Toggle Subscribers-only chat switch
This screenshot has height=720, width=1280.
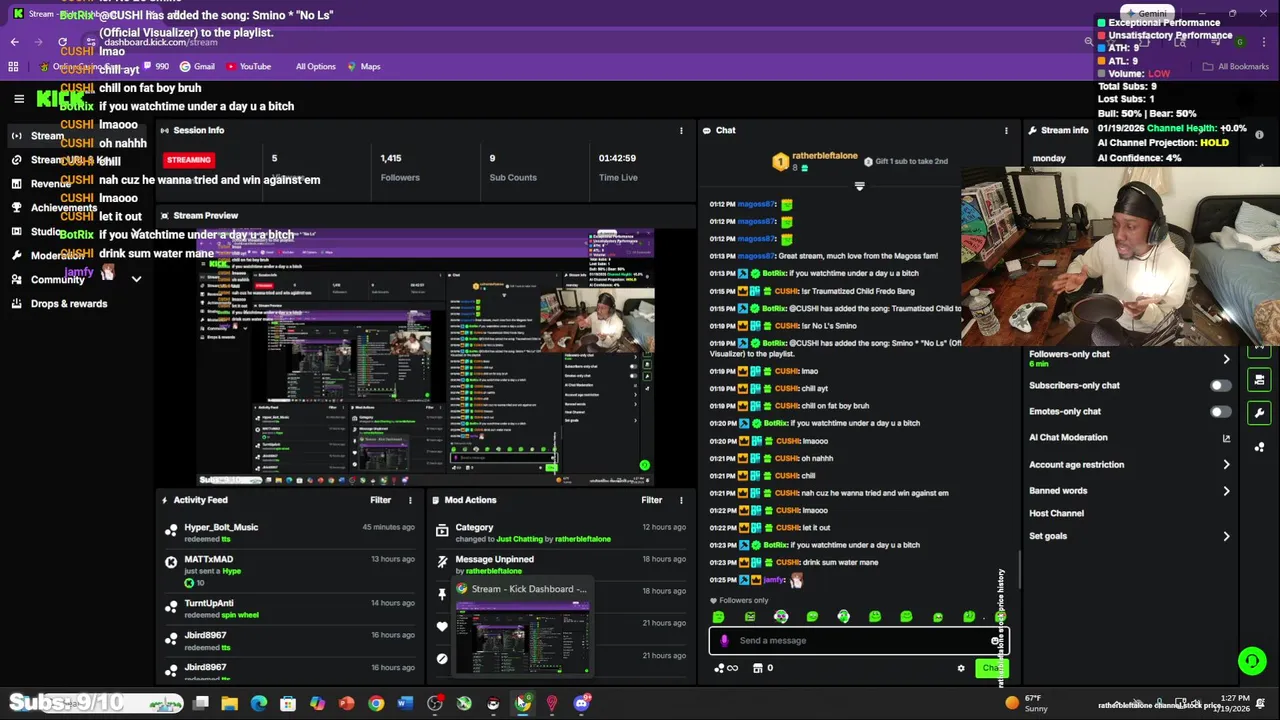pos(1220,386)
